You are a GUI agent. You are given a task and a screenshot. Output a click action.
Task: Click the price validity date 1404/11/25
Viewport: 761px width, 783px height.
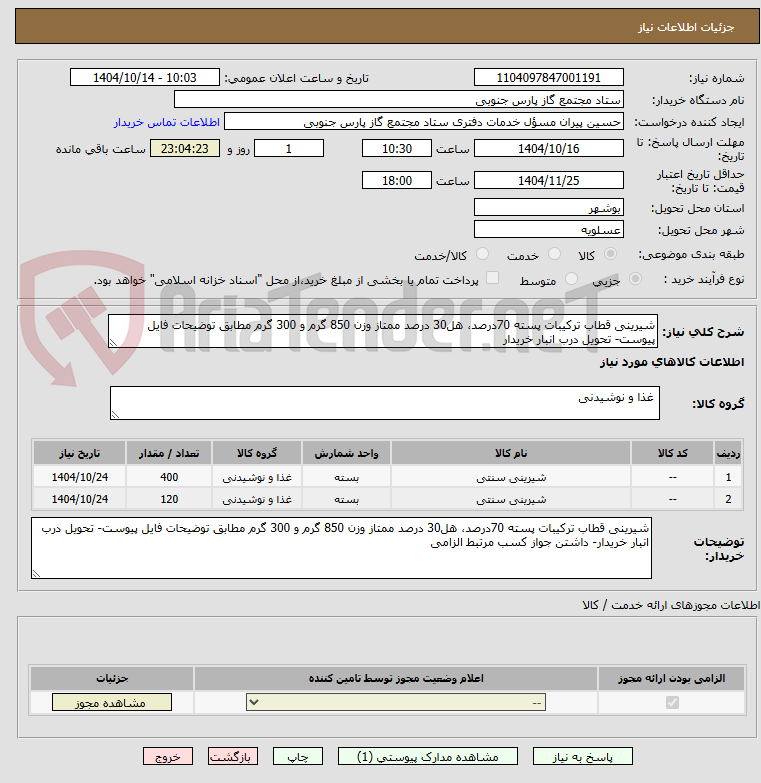[548, 180]
